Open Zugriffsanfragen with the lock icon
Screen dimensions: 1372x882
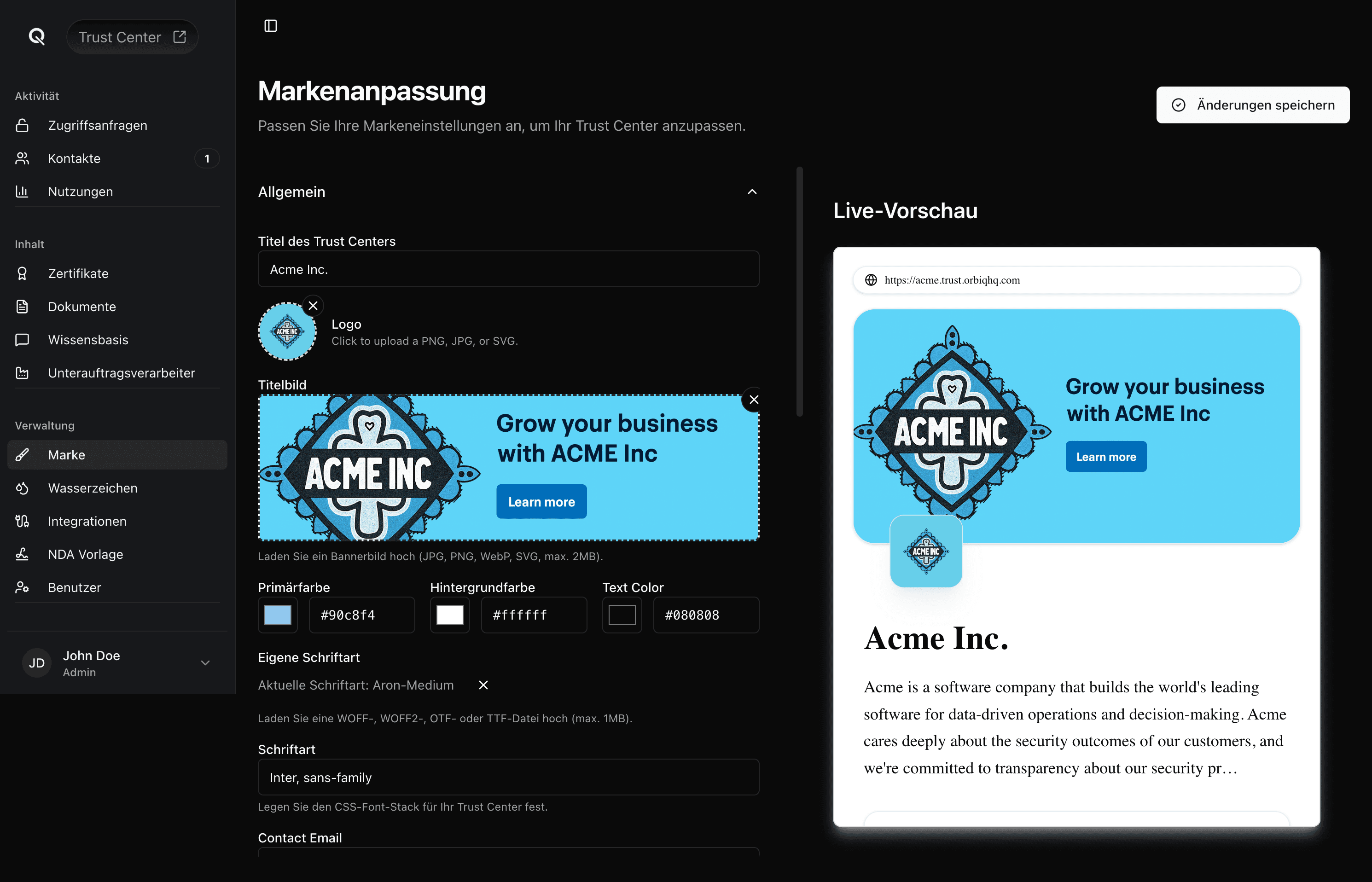(x=23, y=125)
